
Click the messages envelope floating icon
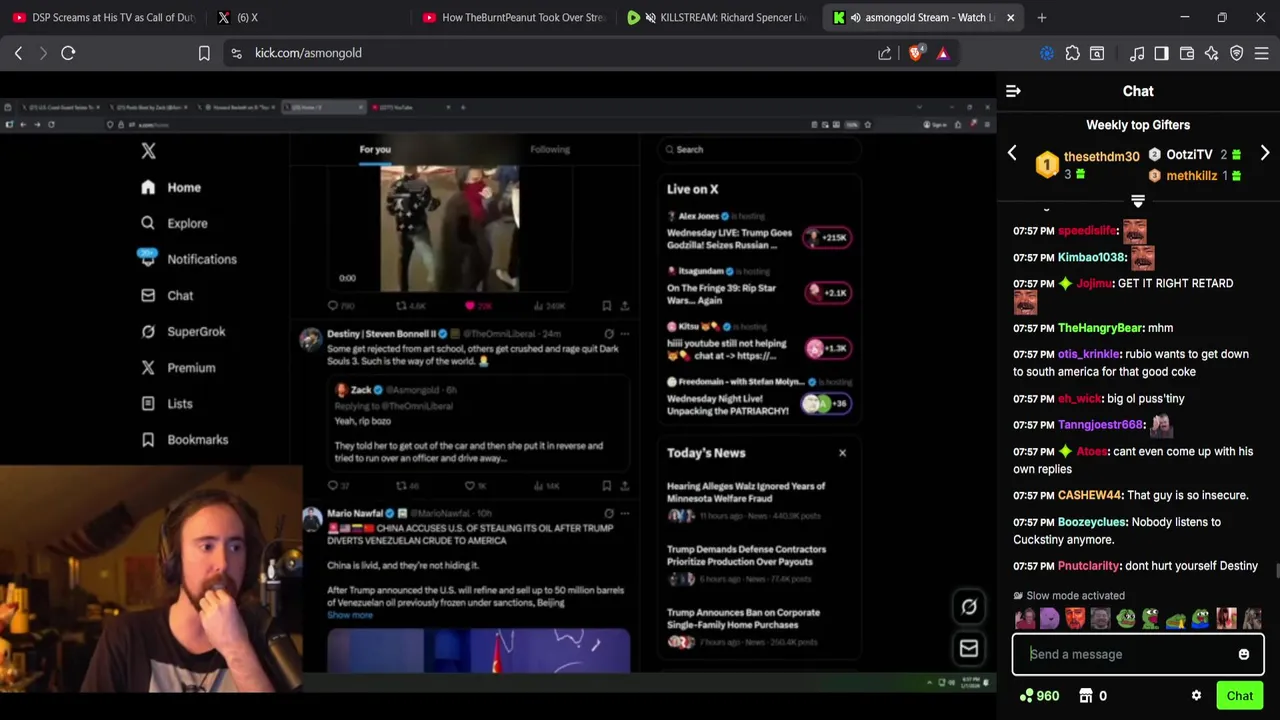pyautogui.click(x=969, y=649)
